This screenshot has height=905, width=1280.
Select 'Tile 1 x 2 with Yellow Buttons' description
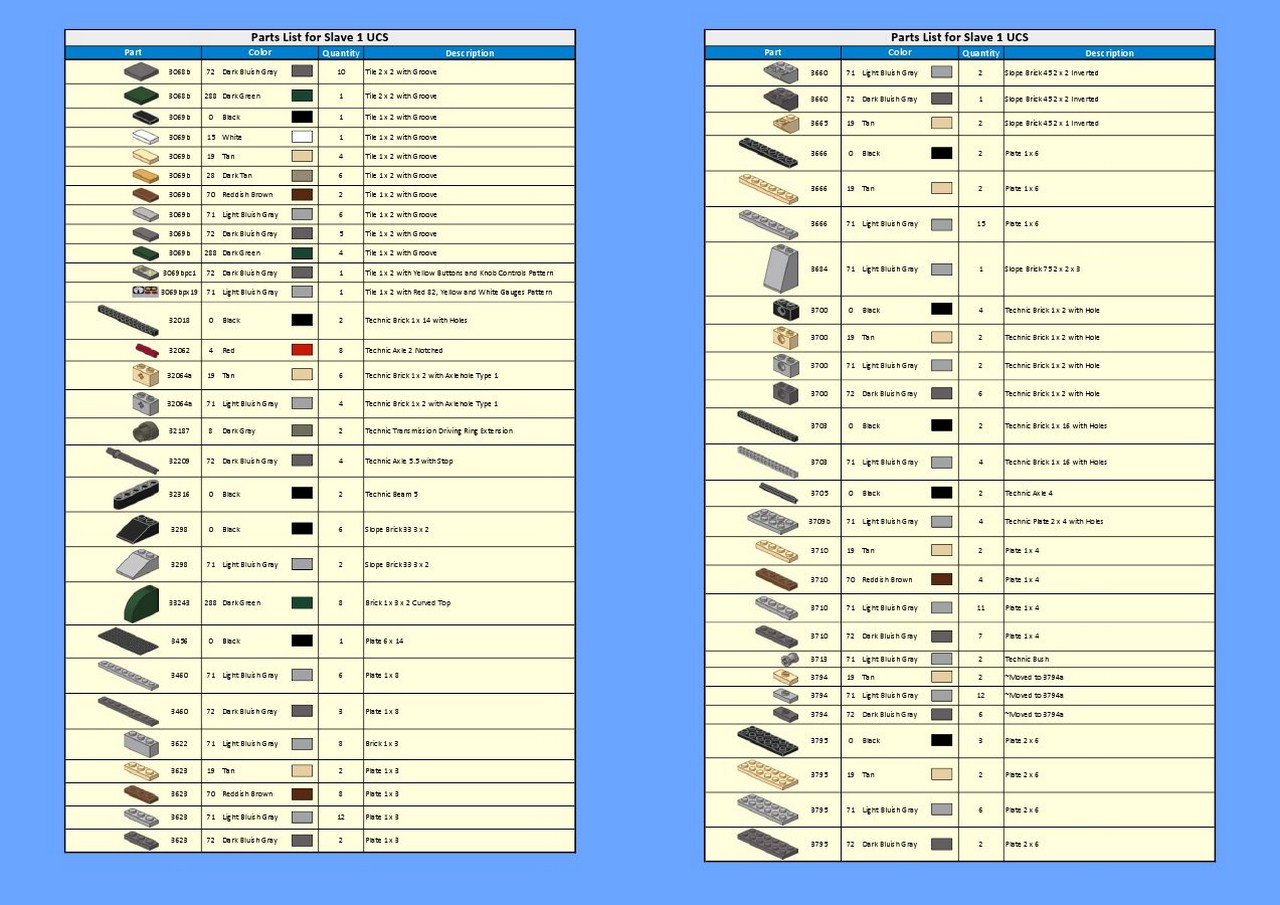(459, 273)
